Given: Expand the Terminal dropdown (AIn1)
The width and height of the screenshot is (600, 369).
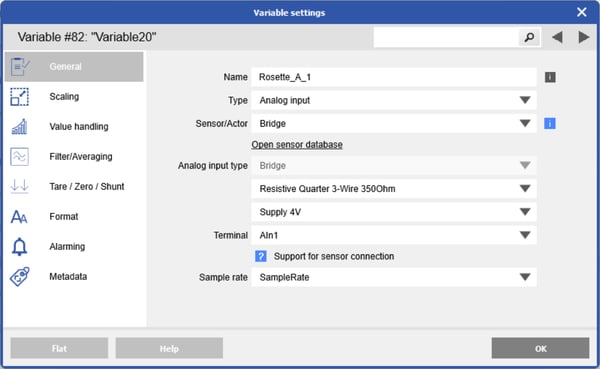Looking at the screenshot, I should (x=394, y=235).
